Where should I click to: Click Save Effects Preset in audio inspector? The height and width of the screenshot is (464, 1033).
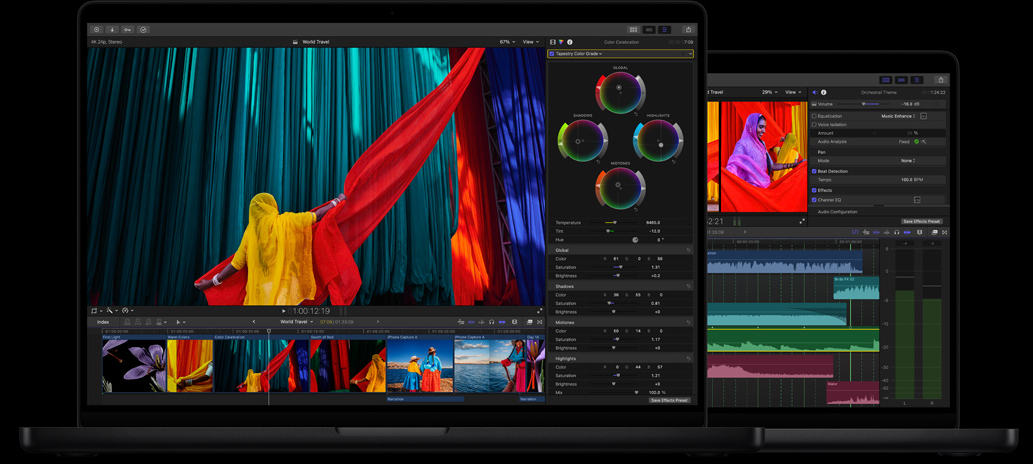(921, 221)
